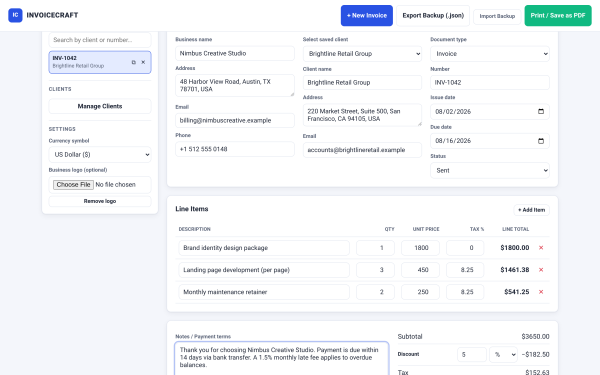Edit the Business name field
Image resolution: width=600 pixels, height=375 pixels.
click(x=235, y=54)
